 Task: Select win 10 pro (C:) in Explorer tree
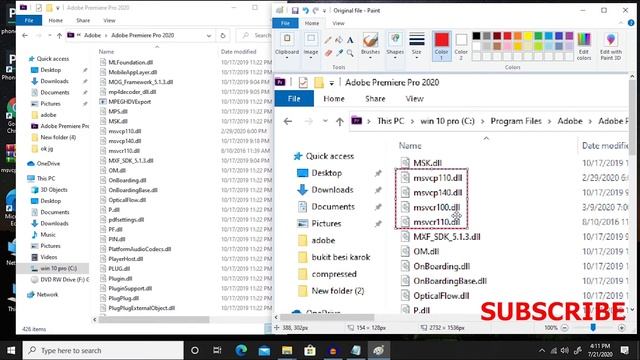[x=58, y=268]
